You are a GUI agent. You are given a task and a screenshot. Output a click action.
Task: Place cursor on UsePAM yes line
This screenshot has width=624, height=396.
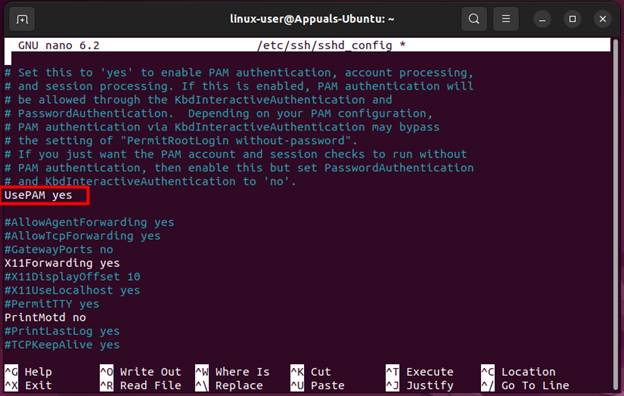pyautogui.click(x=39, y=195)
